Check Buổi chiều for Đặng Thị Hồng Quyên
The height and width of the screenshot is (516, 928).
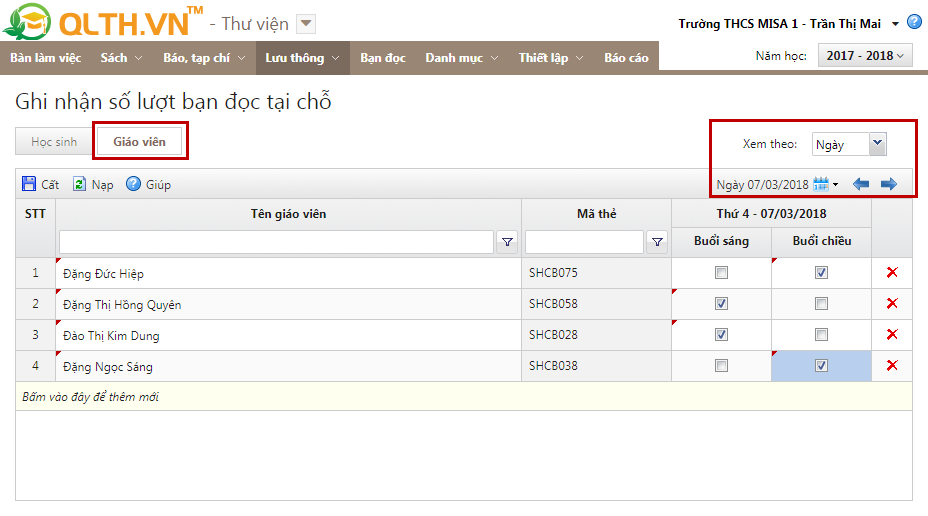pyautogui.click(x=821, y=304)
